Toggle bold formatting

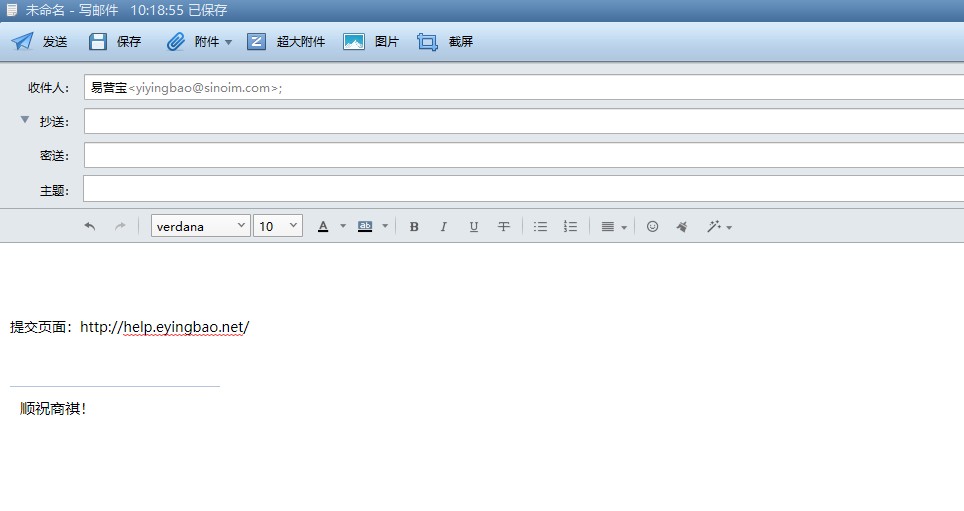414,226
